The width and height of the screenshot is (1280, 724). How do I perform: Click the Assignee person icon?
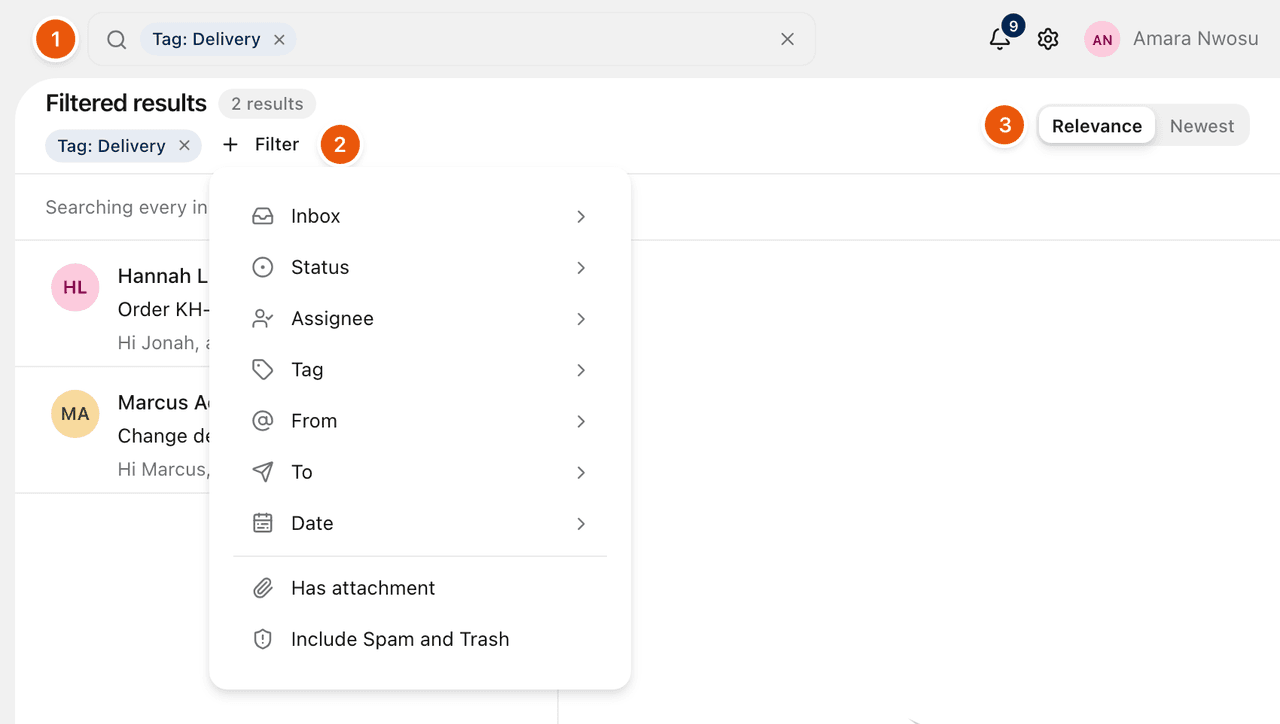coord(263,318)
